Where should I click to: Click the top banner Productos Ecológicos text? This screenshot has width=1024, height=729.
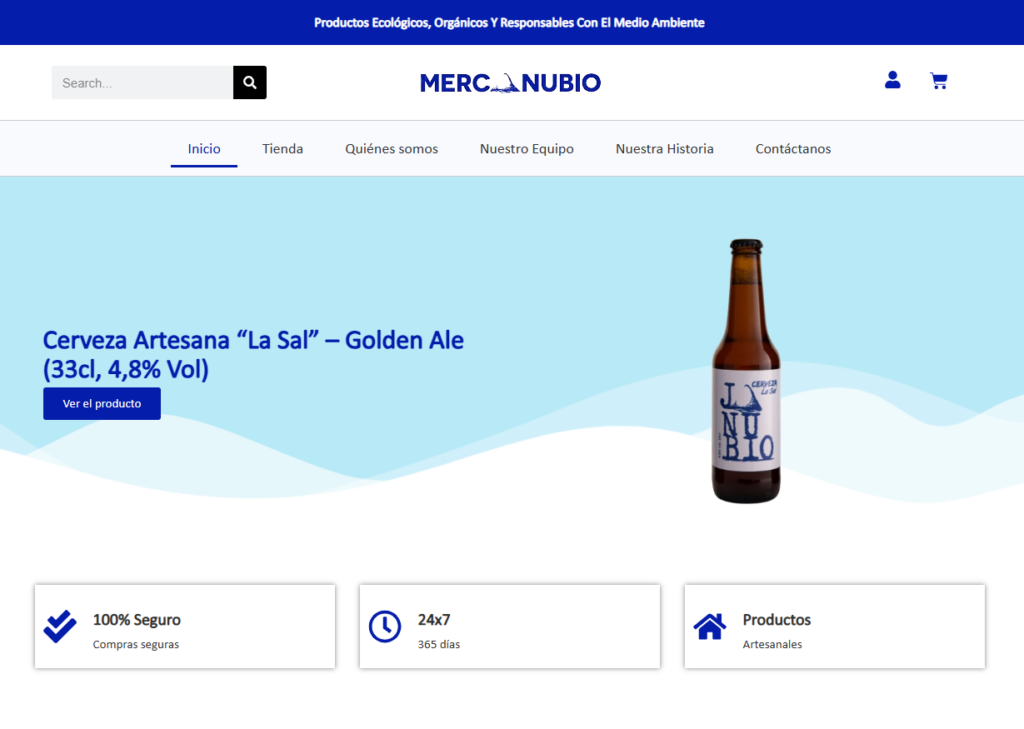pos(510,22)
